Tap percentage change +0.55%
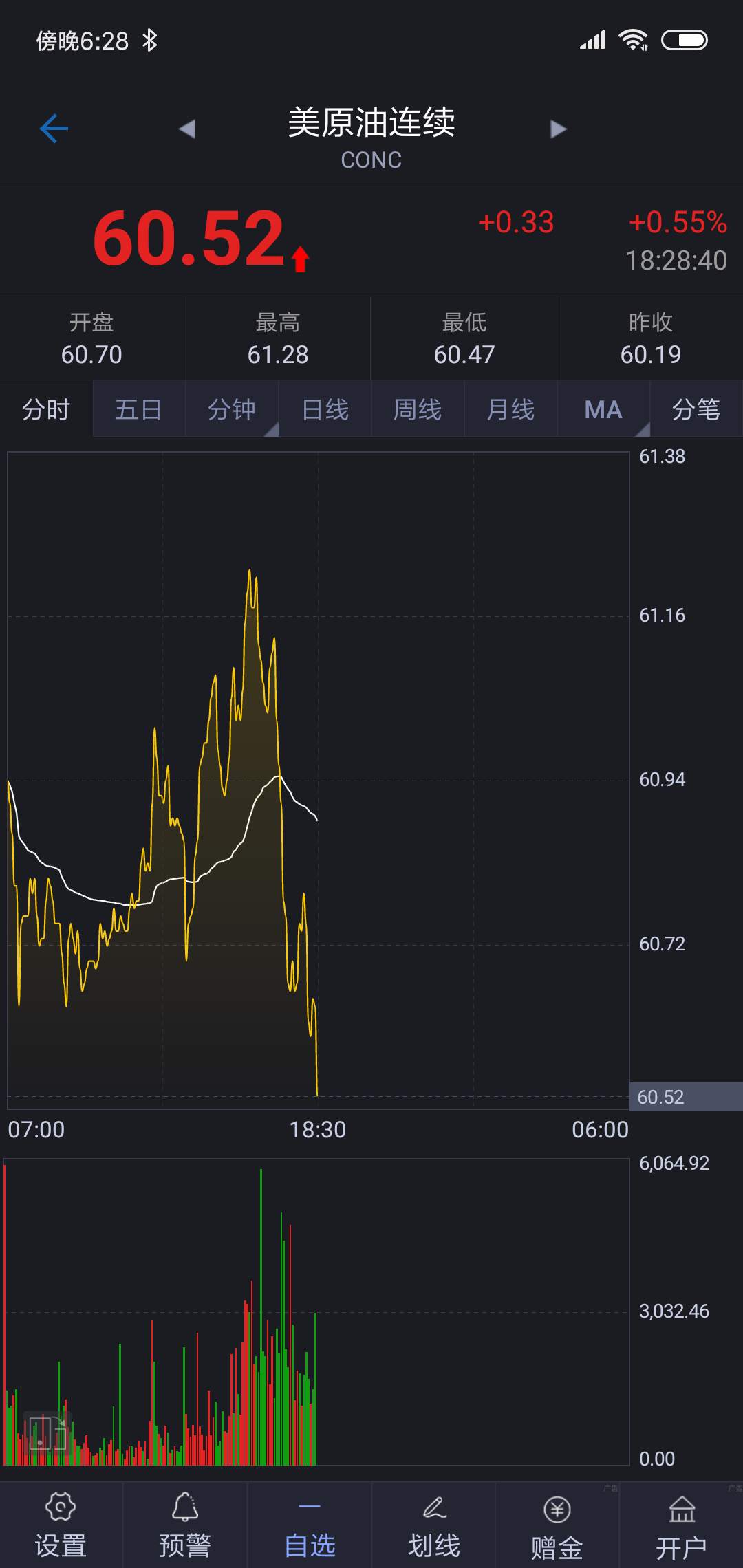Image resolution: width=743 pixels, height=1568 pixels. coord(678,222)
